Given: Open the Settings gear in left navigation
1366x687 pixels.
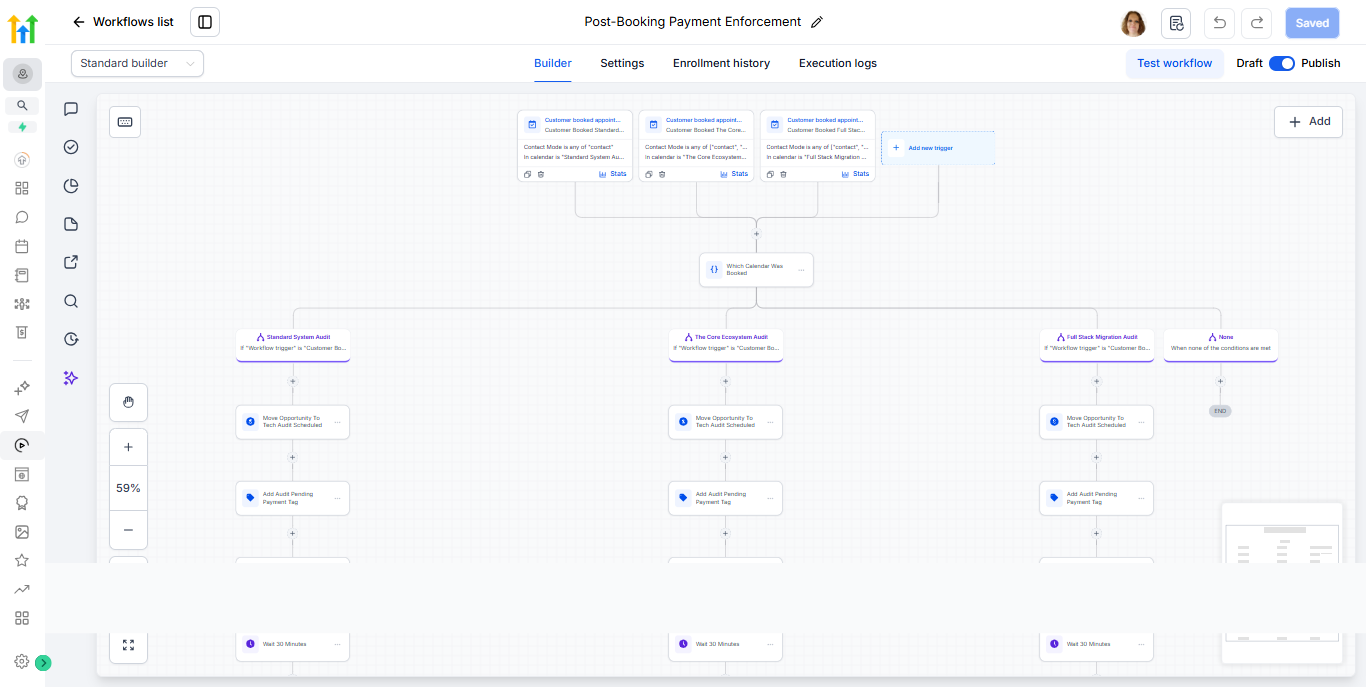Looking at the screenshot, I should point(22,661).
